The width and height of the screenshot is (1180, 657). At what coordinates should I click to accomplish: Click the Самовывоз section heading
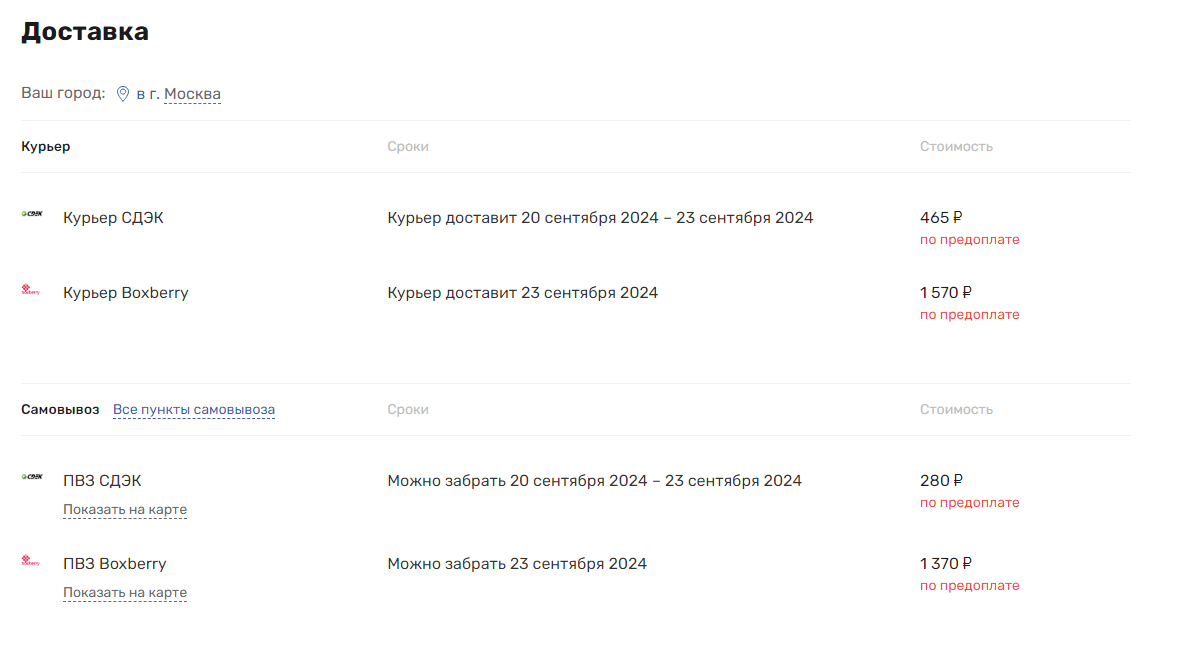60,409
